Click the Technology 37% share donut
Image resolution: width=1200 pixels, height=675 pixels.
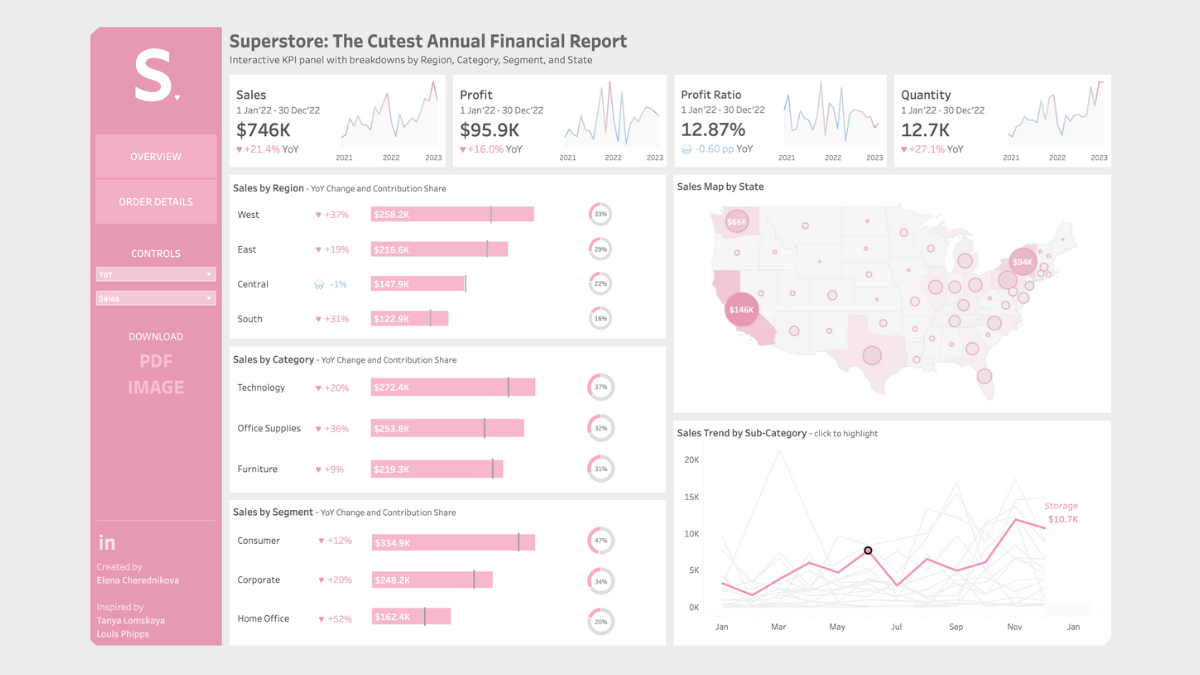pyautogui.click(x=600, y=387)
